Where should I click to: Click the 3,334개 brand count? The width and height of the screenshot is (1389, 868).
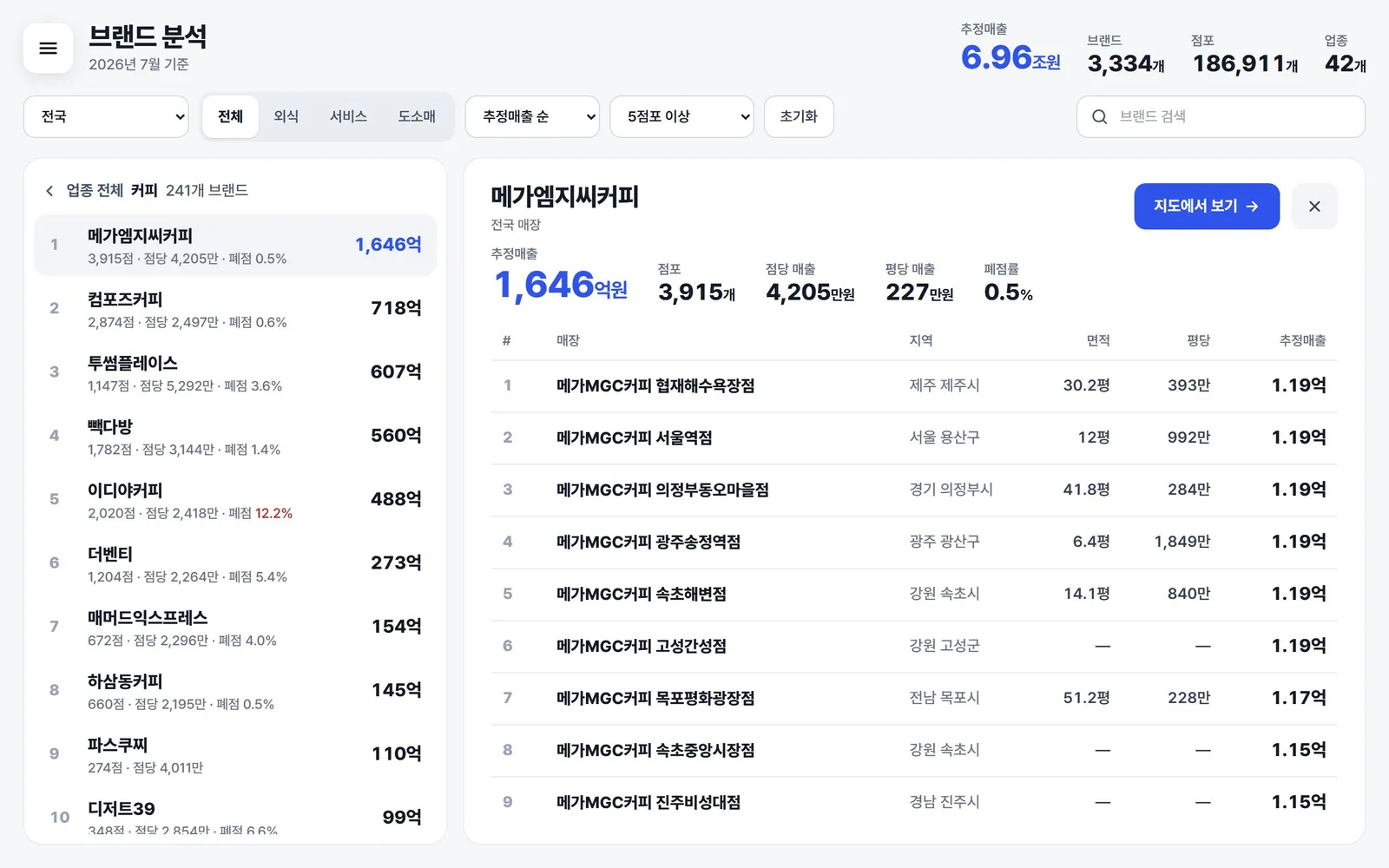[x=1126, y=63]
